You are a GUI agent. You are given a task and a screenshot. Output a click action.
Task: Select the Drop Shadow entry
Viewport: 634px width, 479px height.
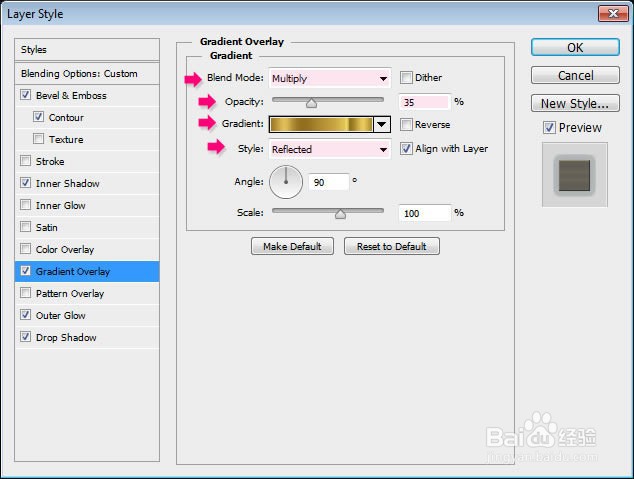[x=66, y=337]
